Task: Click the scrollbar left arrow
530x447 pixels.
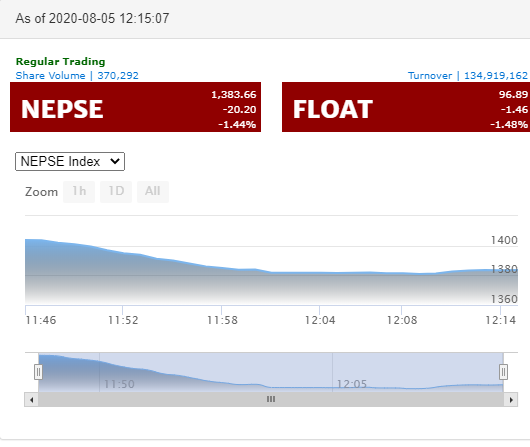Action: pos(31,400)
